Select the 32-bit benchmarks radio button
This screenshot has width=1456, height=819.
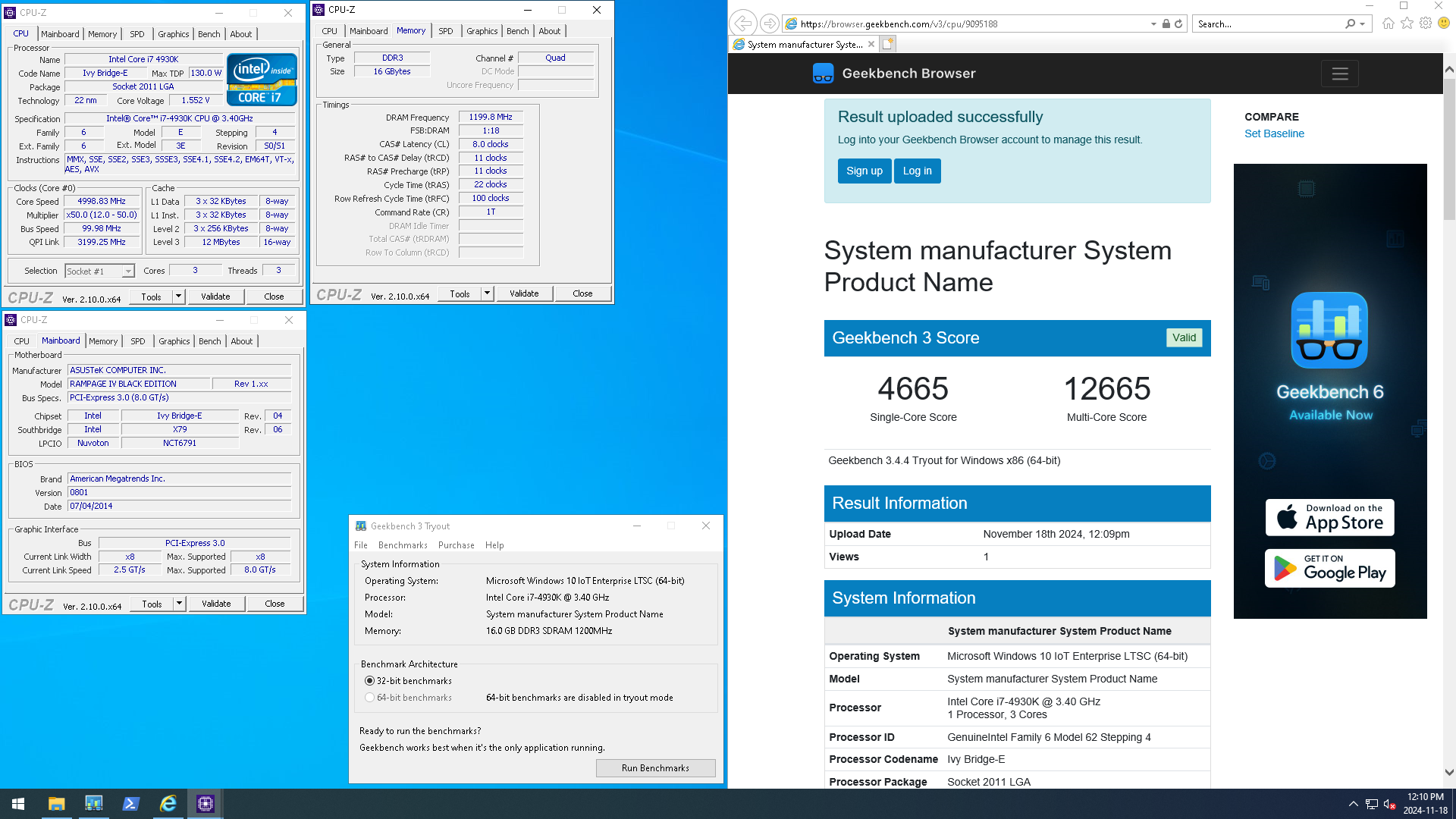(x=370, y=681)
